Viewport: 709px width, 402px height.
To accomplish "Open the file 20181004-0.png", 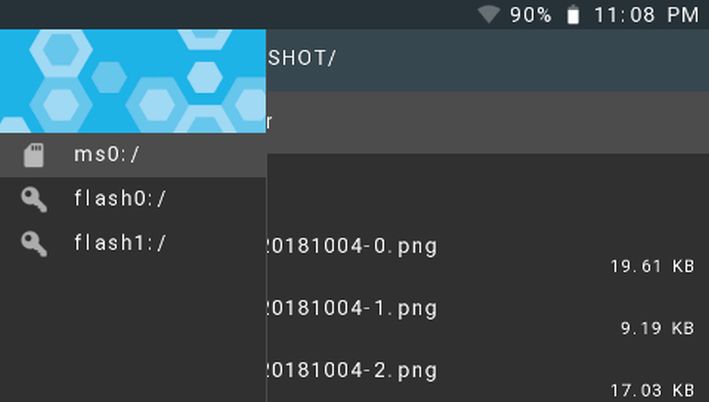I will [352, 247].
